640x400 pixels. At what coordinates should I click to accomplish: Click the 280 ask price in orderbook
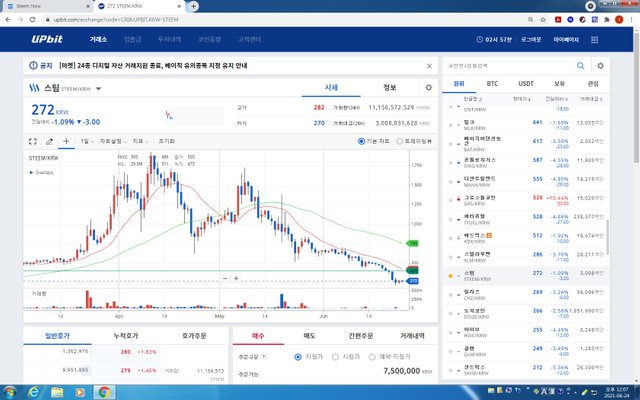click(x=125, y=352)
